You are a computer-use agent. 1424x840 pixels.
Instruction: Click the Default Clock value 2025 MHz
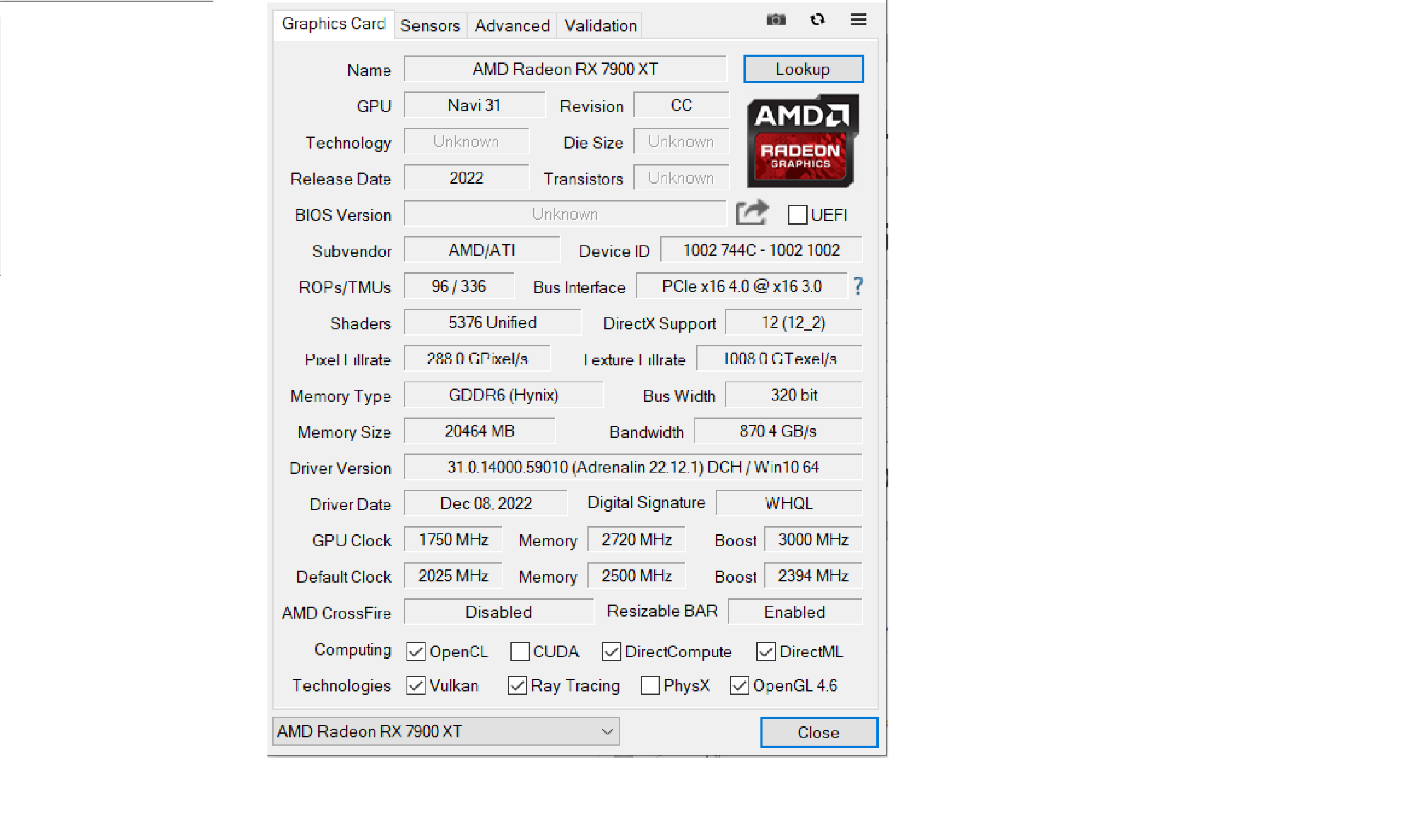tap(453, 576)
